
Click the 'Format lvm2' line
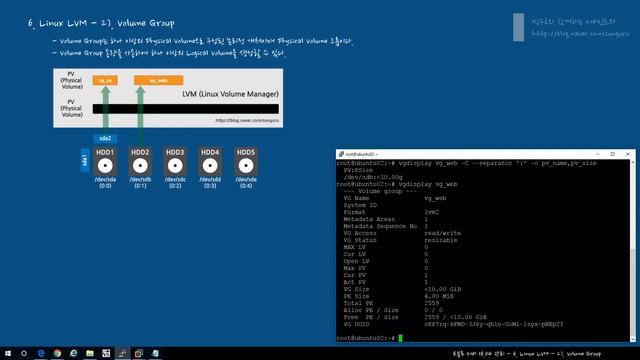point(391,212)
